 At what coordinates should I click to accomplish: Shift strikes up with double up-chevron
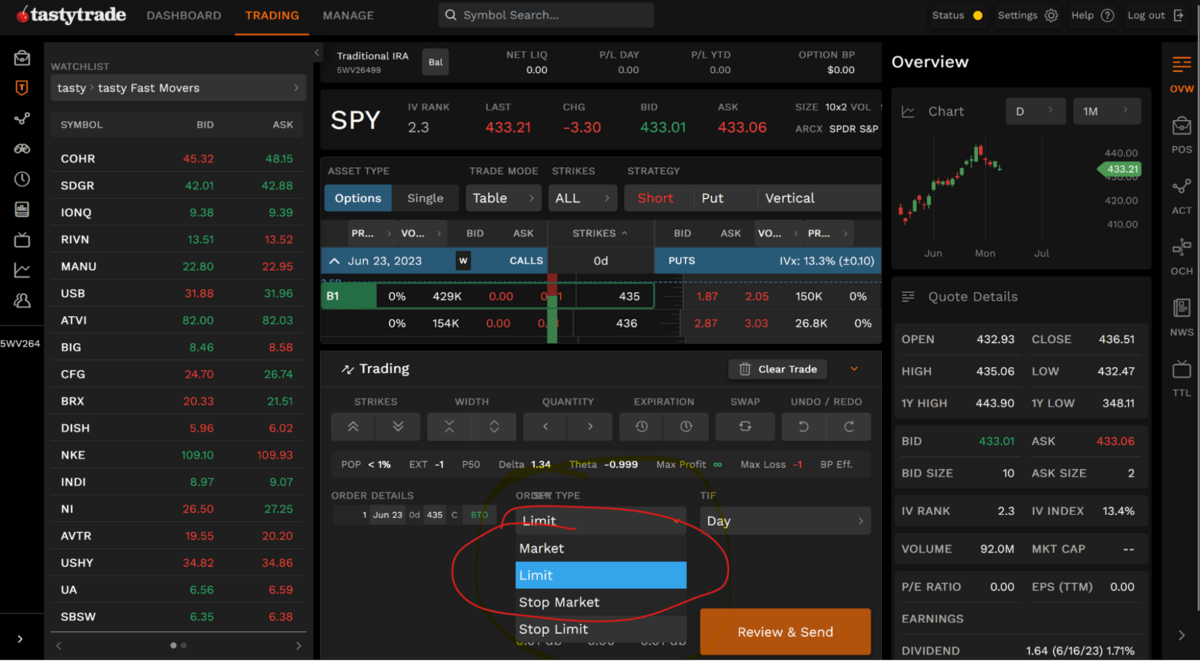[x=353, y=426]
